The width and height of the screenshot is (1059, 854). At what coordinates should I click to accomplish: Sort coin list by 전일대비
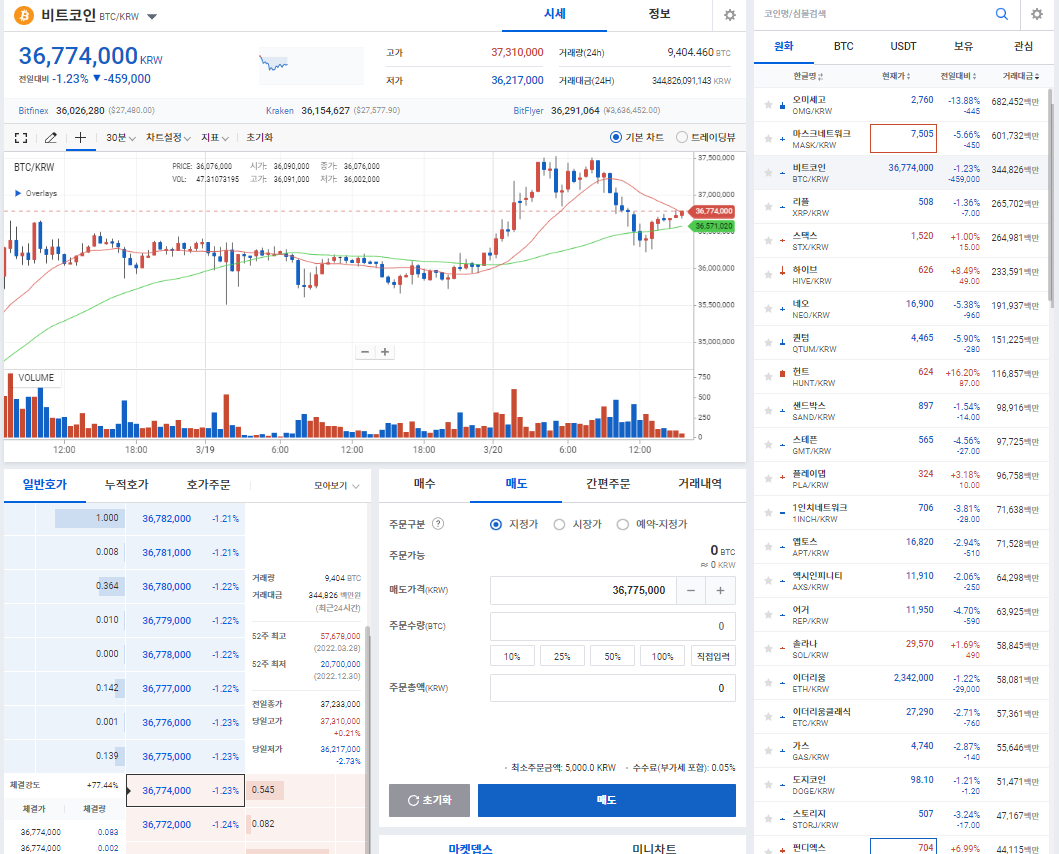[958, 76]
